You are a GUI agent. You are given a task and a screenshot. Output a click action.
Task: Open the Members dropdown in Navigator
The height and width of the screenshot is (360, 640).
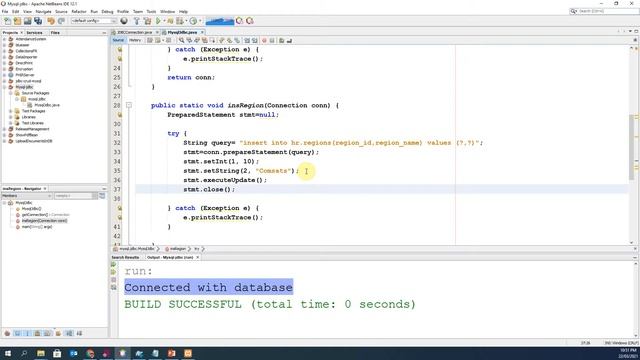click(27, 196)
